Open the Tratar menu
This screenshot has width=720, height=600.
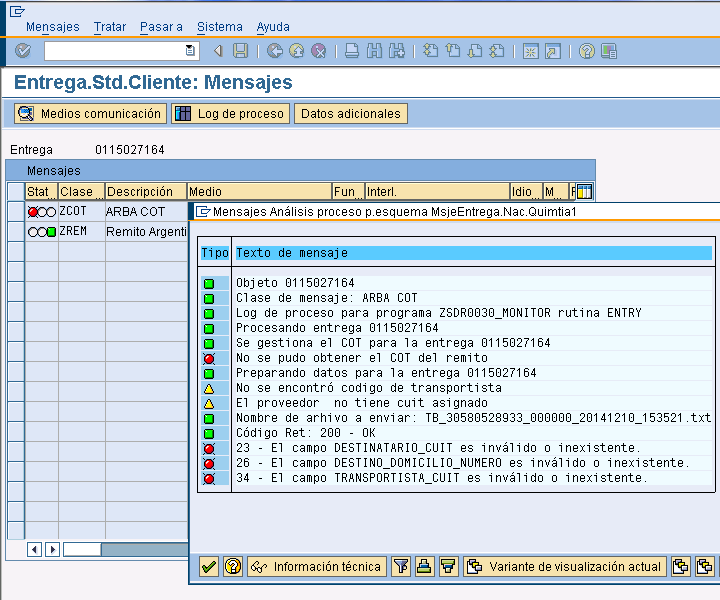tap(110, 27)
